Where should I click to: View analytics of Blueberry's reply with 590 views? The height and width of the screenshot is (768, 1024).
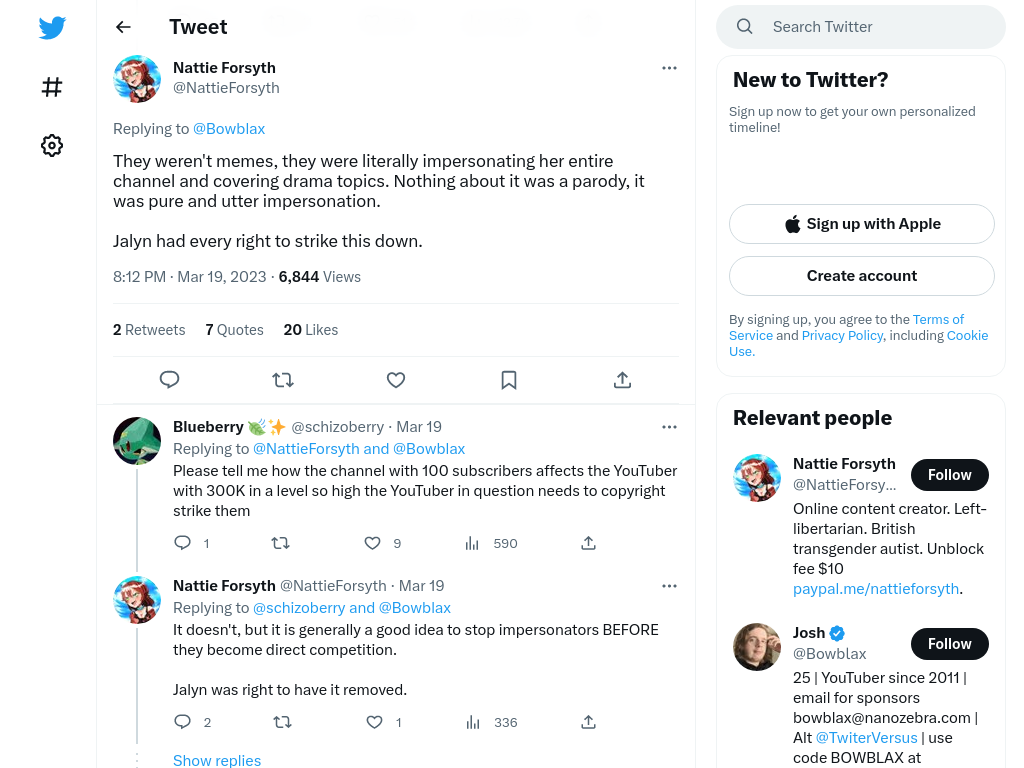click(491, 543)
